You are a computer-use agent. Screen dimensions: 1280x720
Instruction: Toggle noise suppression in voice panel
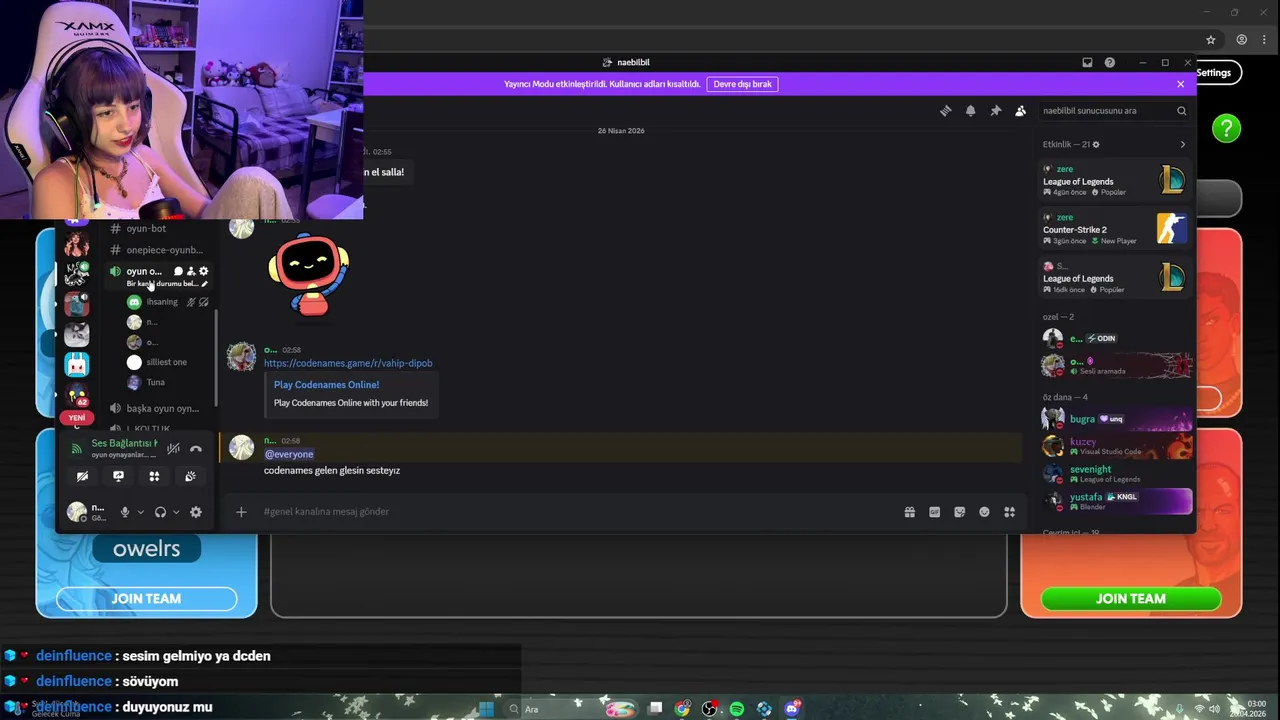click(x=174, y=449)
